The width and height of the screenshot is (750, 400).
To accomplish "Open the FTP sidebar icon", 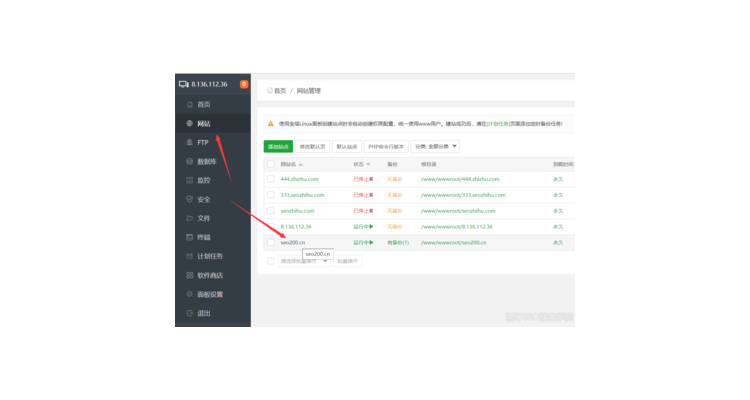I will tap(189, 142).
